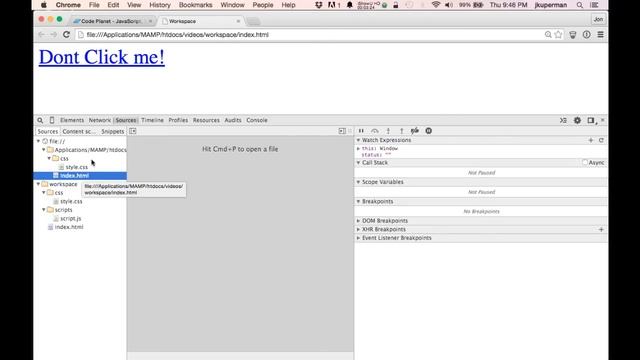640x360 pixels.
Task: Collapse the Scope Variables section
Action: (x=358, y=182)
